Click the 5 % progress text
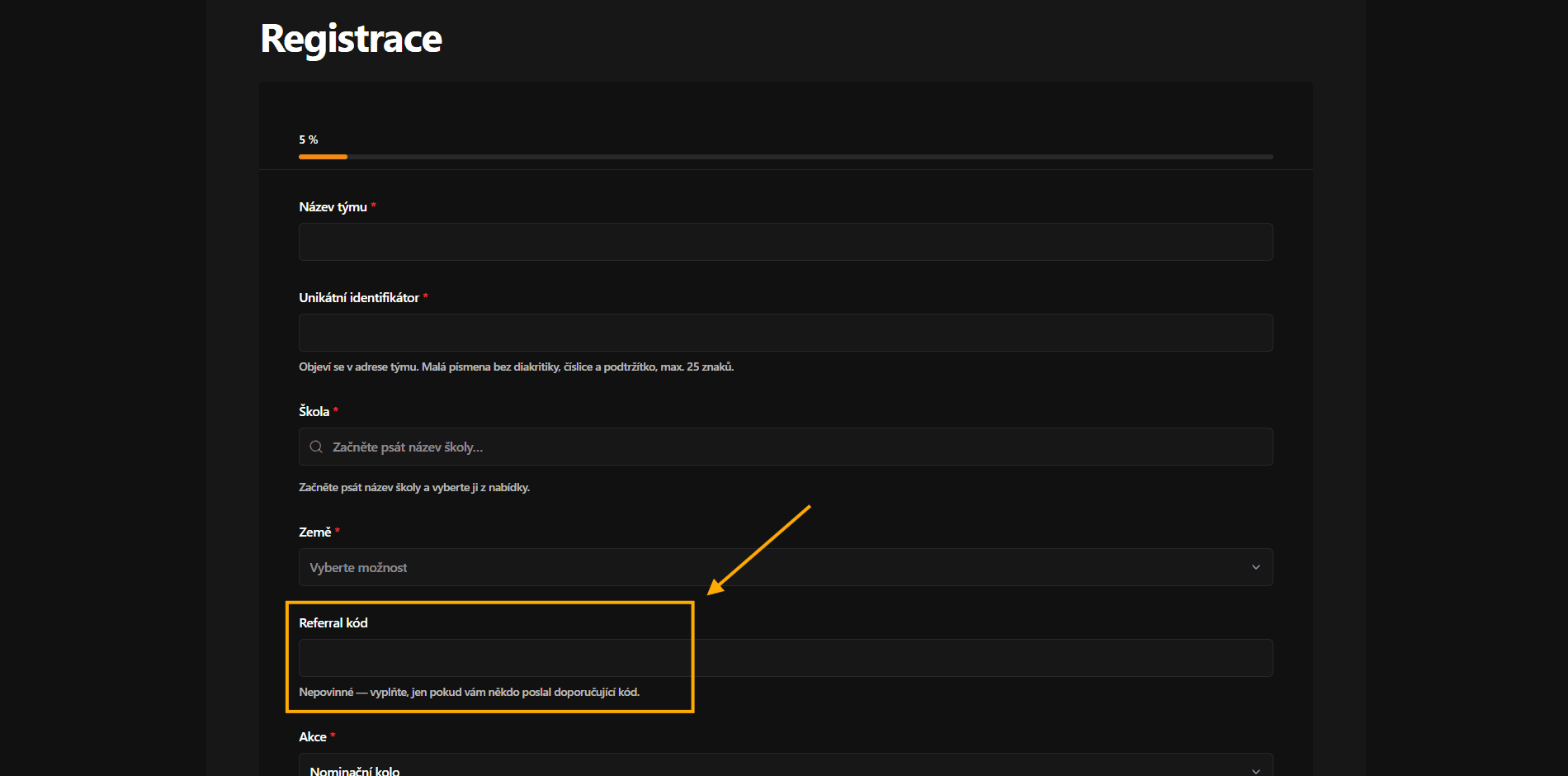 [309, 140]
